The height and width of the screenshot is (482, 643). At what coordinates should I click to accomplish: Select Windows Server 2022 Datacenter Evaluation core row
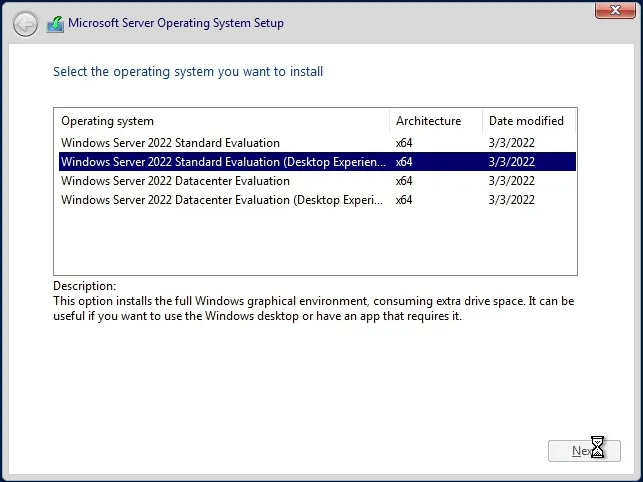pyautogui.click(x=317, y=181)
